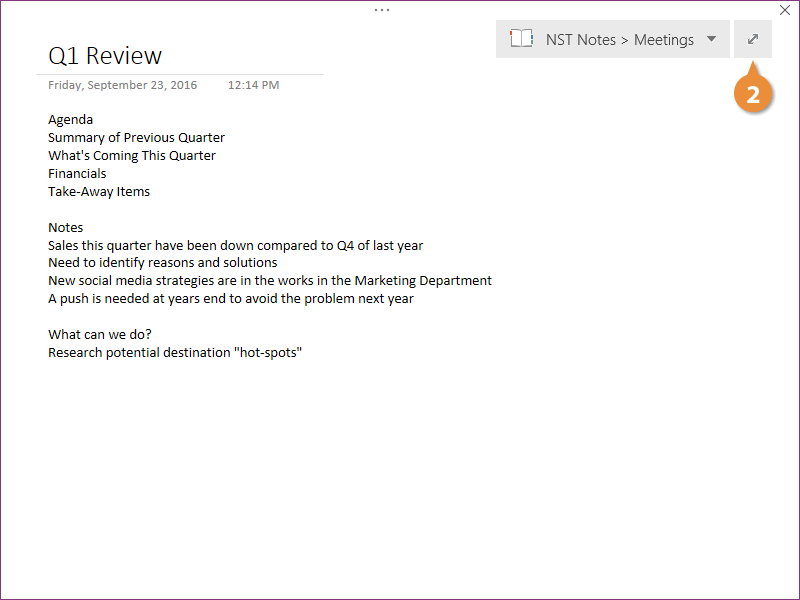The width and height of the screenshot is (800, 600).
Task: Select the 12:14 PM timestamp
Action: (253, 85)
